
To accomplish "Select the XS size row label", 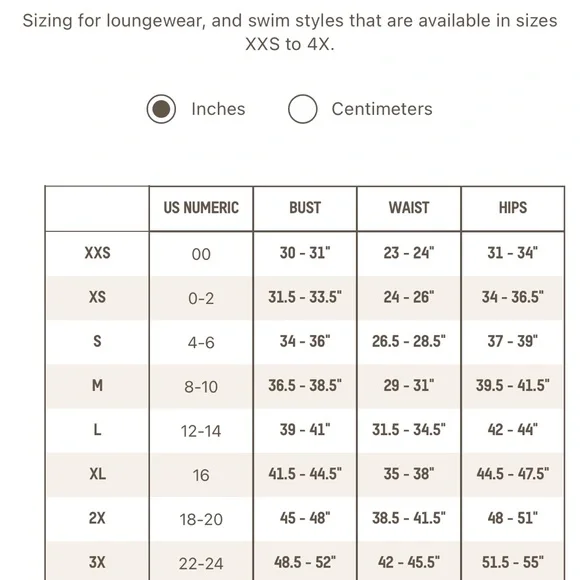I will point(97,297).
